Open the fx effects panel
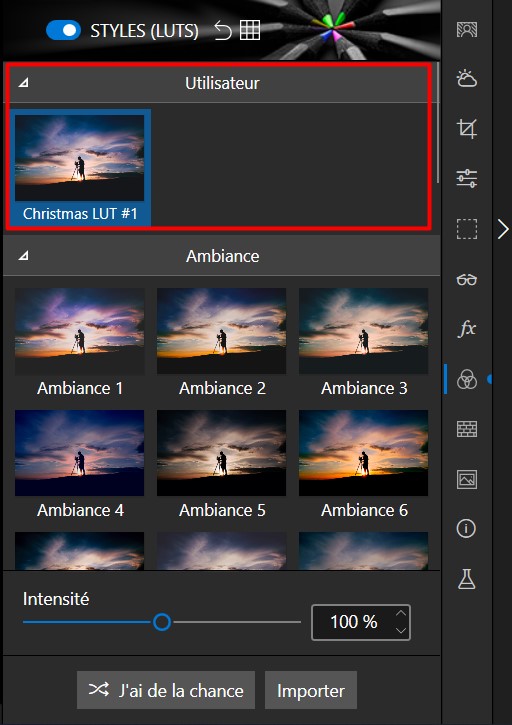The width and height of the screenshot is (512, 725). click(x=467, y=329)
